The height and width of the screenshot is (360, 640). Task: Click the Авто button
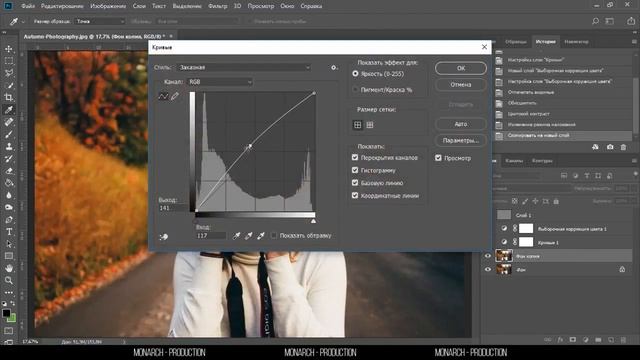[x=460, y=124]
